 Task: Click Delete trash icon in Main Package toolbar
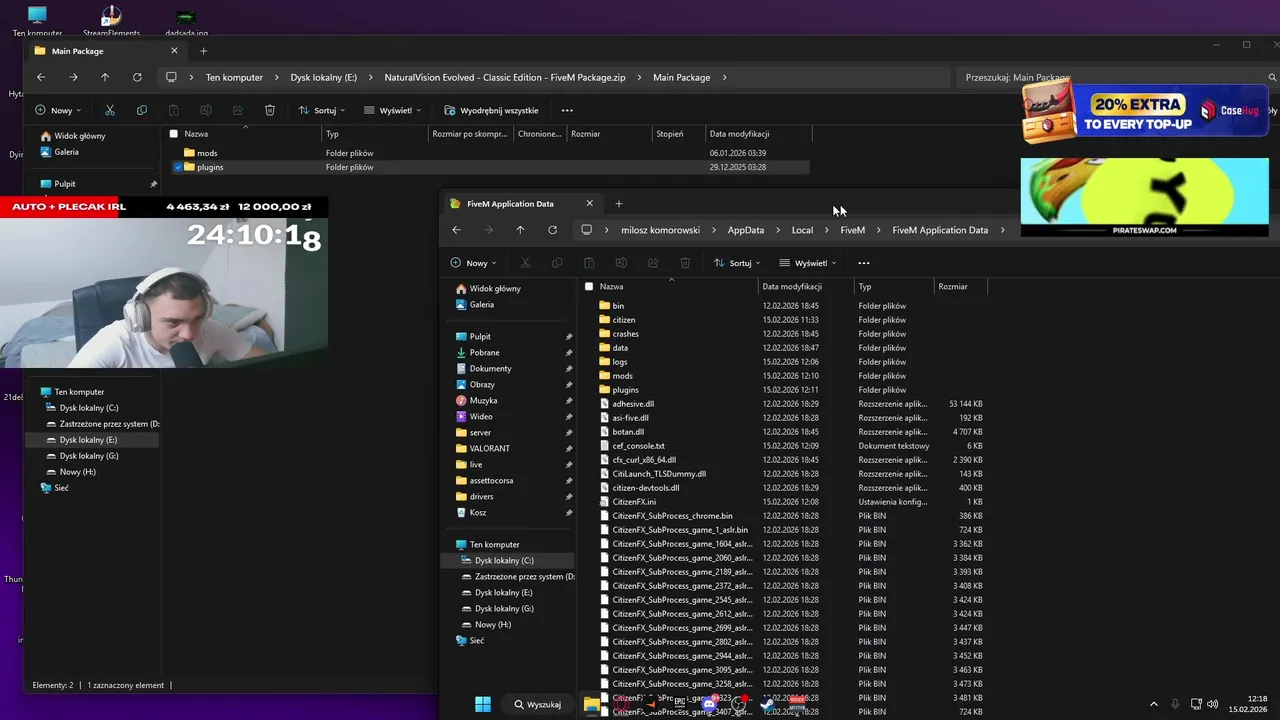(270, 110)
